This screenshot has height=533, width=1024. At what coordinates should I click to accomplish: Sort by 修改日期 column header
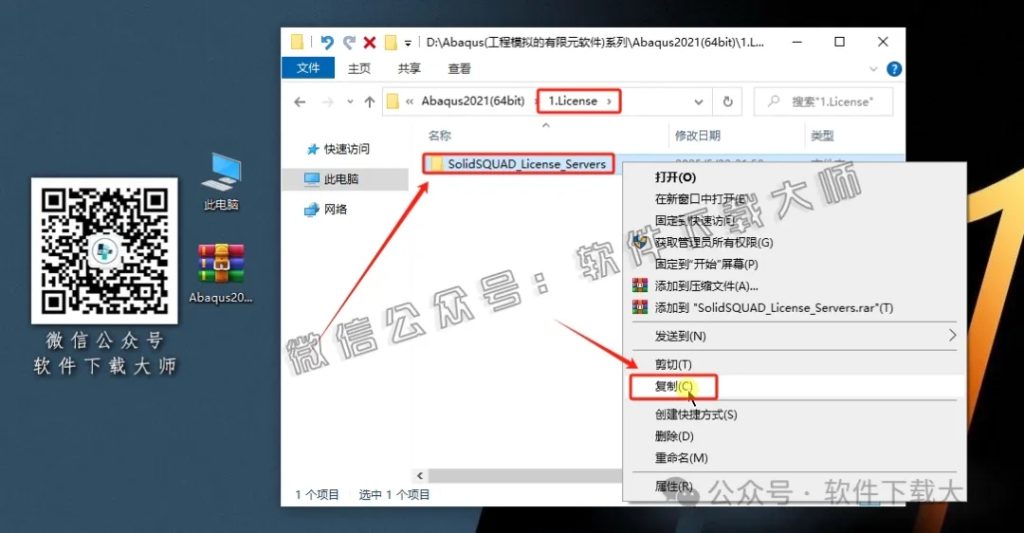pyautogui.click(x=697, y=135)
